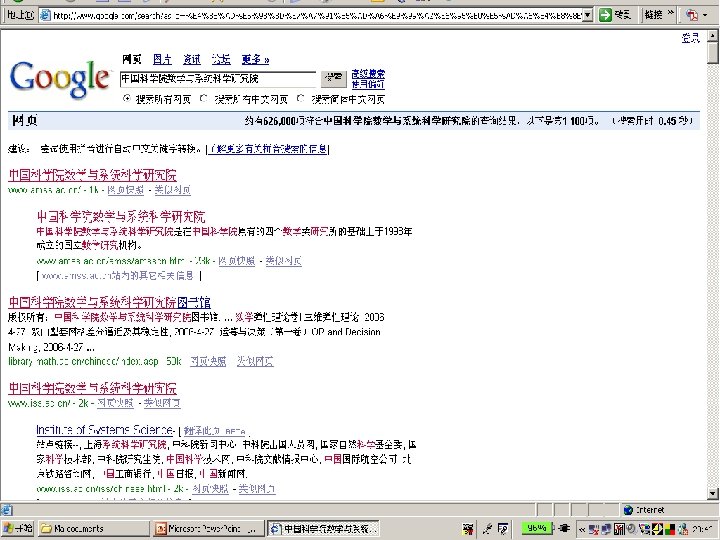Open similar pages link for amsscn.htm result
720x540 pixels.
click(284, 261)
